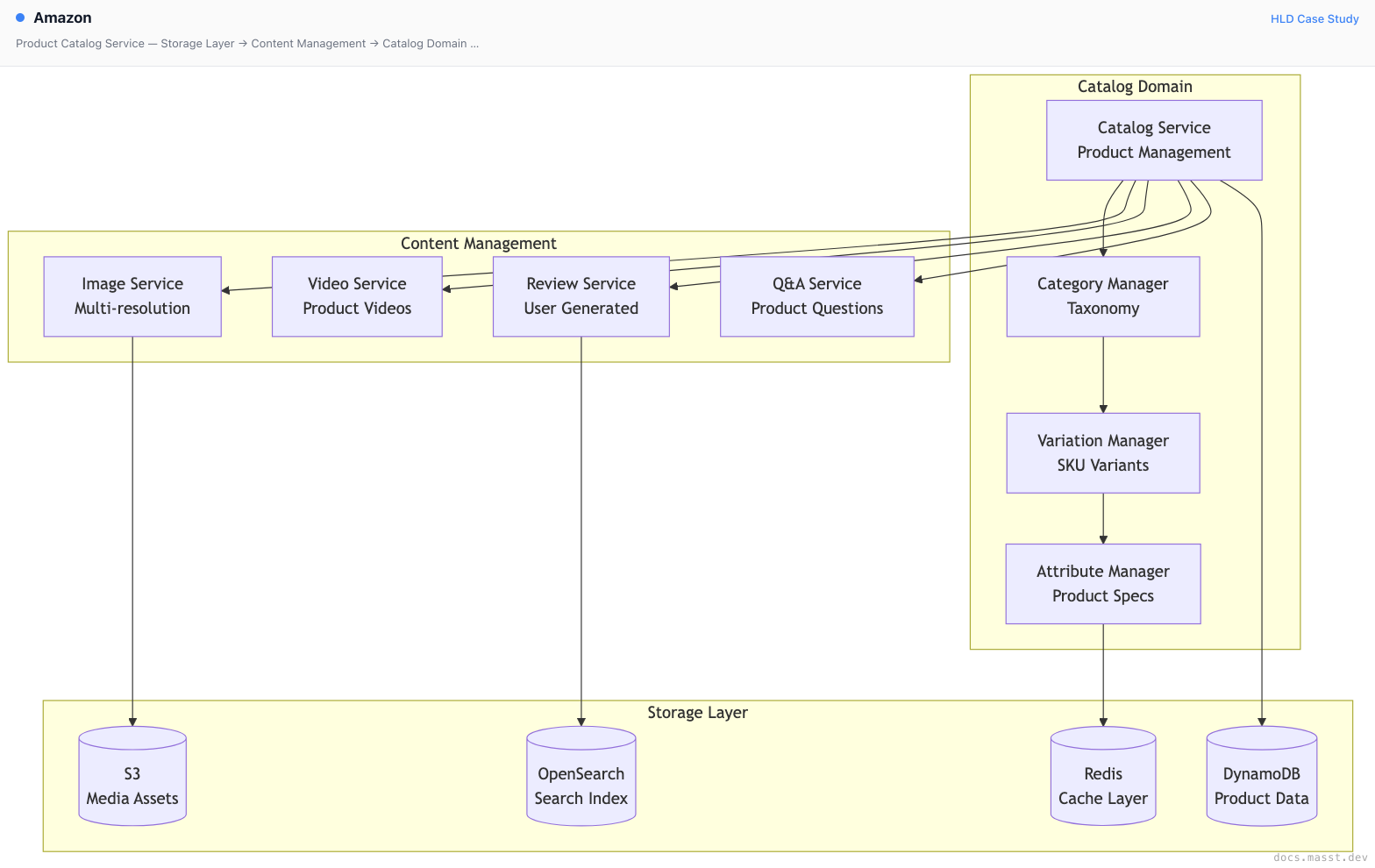Click the Image Service Multi-resolution node
This screenshot has width=1375, height=868.
point(132,296)
